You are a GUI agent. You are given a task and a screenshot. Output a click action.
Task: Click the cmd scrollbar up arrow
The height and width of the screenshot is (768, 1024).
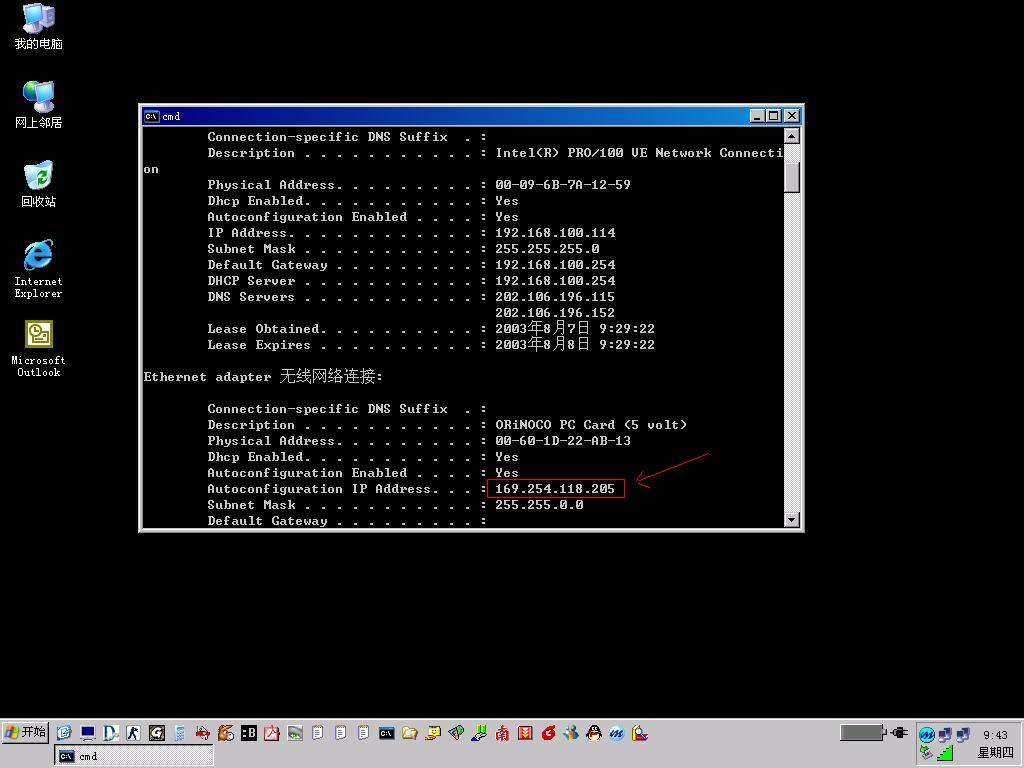click(x=792, y=136)
